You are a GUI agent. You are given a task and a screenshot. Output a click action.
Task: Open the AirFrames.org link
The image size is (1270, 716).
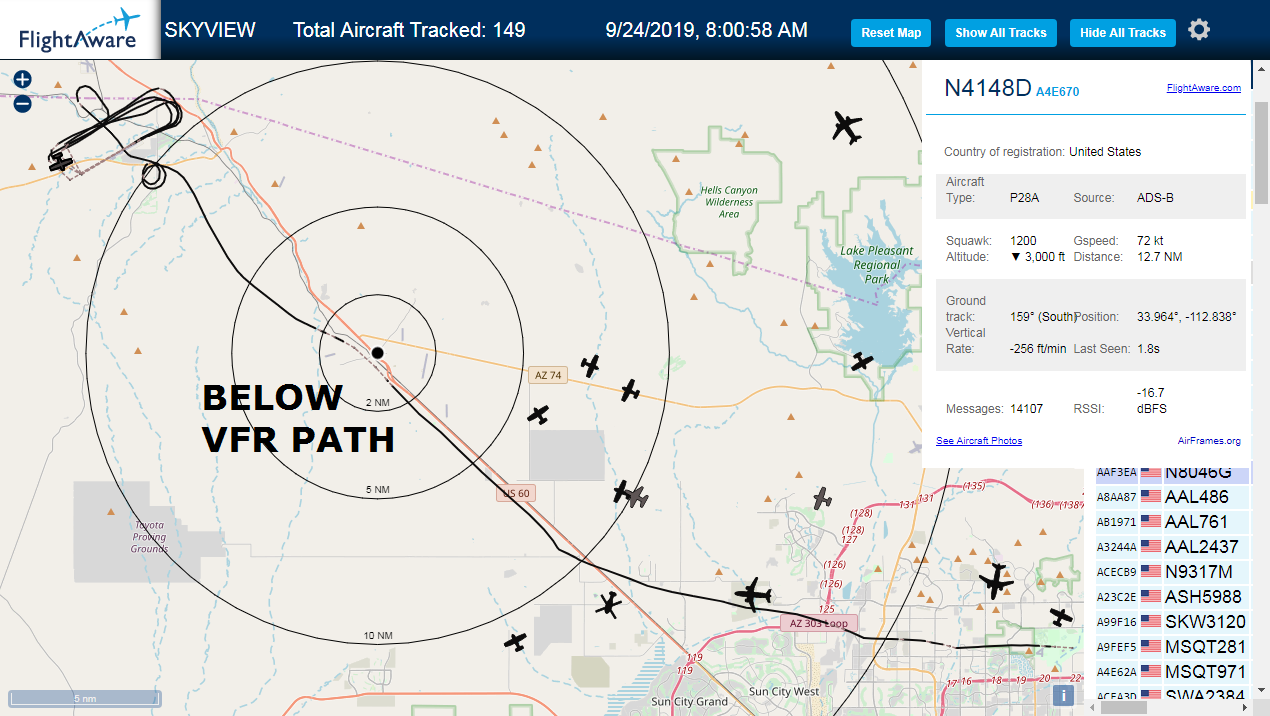[x=1209, y=441]
